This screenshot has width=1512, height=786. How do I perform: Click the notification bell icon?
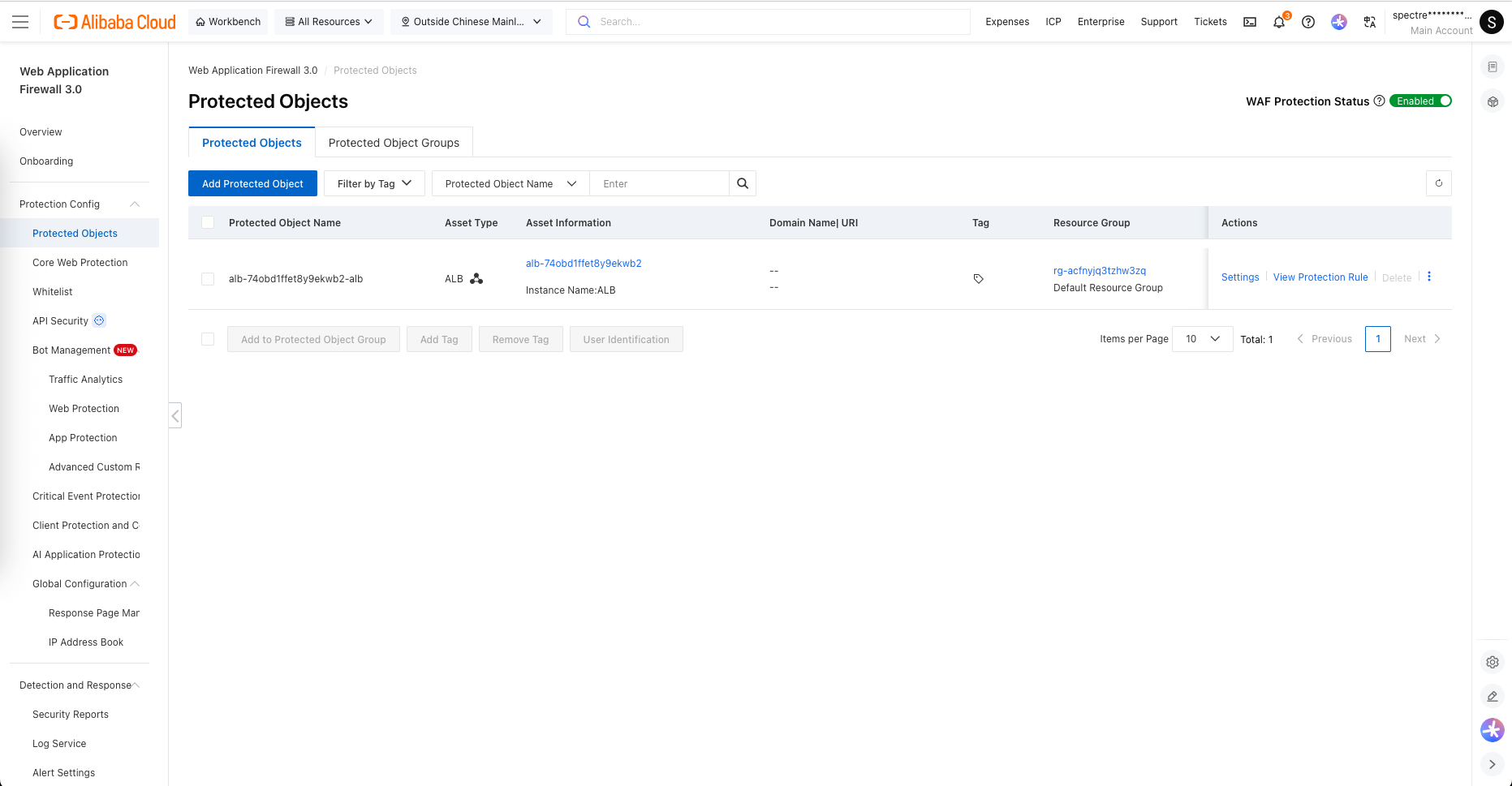click(1279, 22)
